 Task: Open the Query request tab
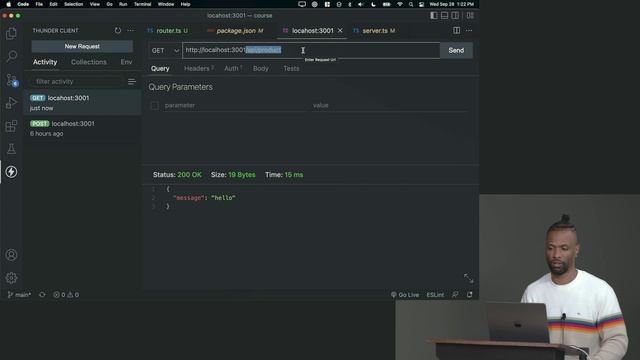160,69
